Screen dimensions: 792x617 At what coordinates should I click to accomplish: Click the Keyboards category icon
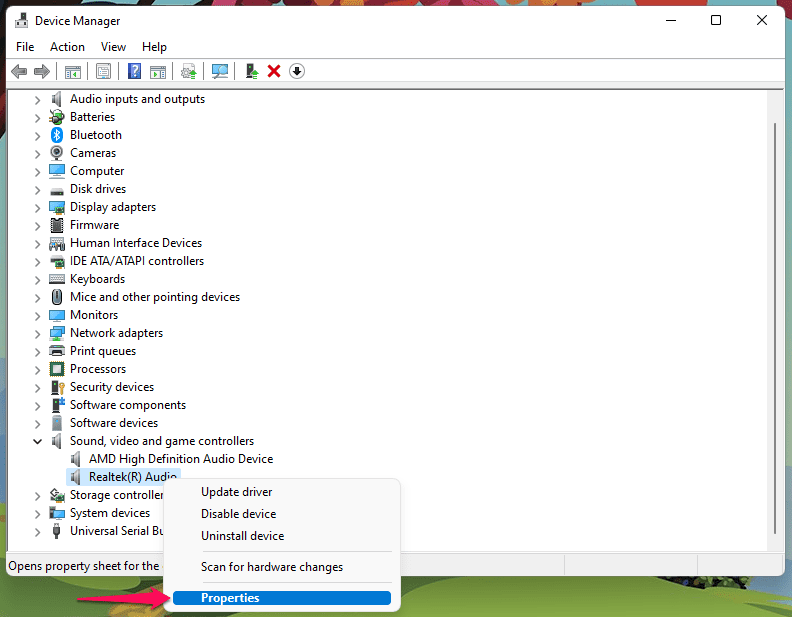[57, 279]
